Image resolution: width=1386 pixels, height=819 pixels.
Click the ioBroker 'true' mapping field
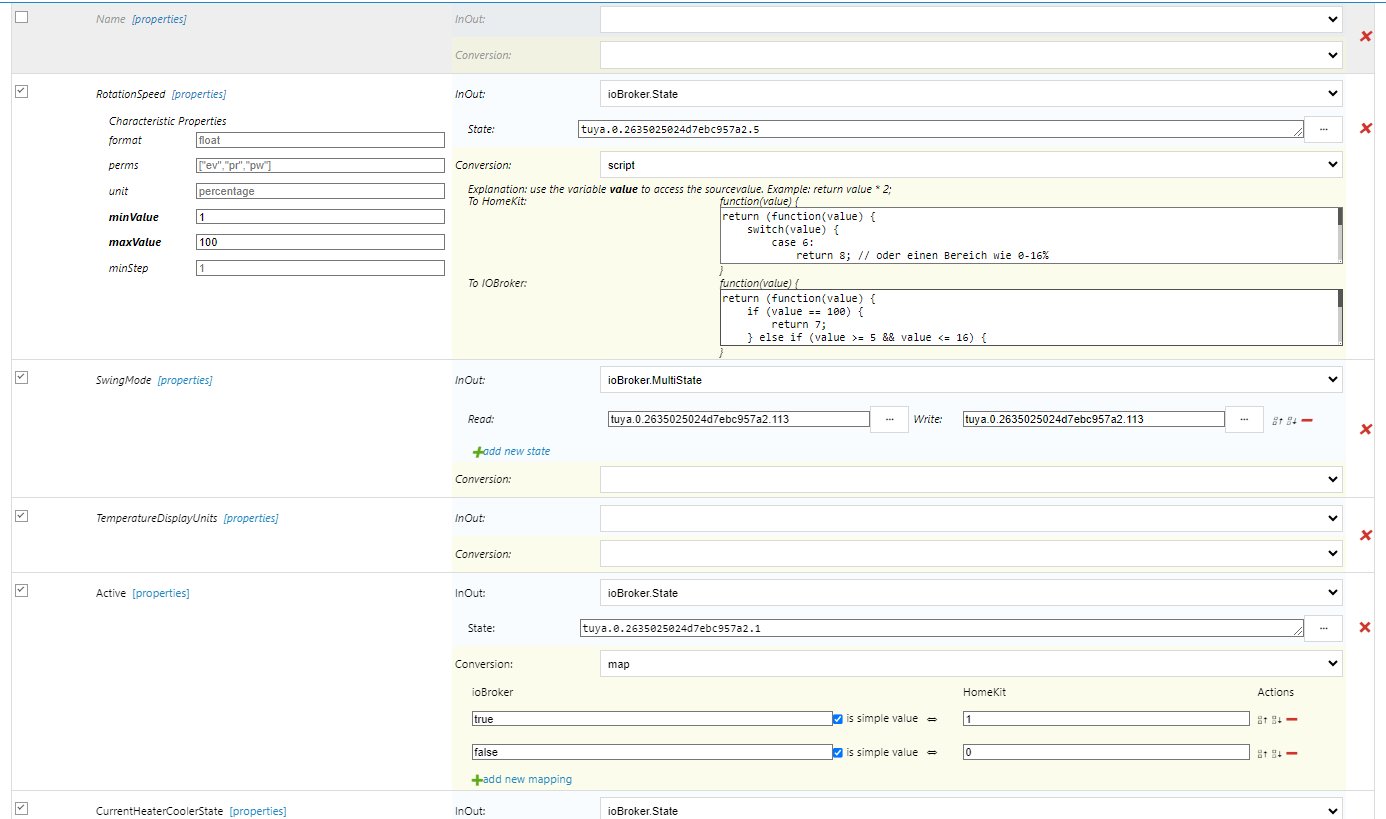[651, 719]
